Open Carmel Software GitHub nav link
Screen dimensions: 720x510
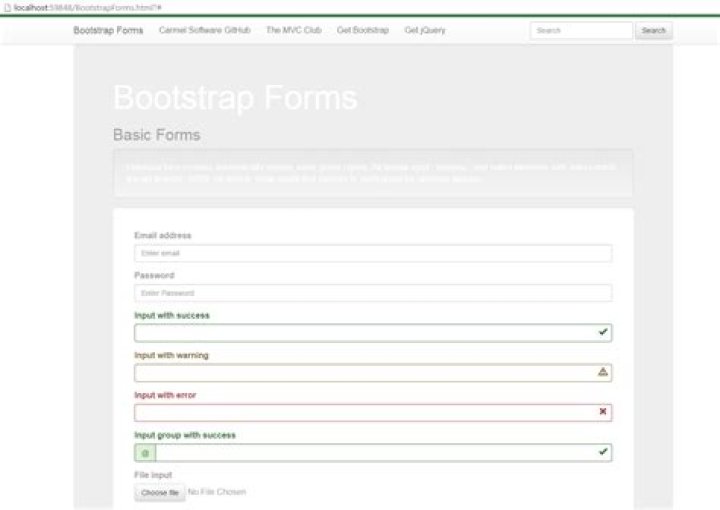(204, 31)
